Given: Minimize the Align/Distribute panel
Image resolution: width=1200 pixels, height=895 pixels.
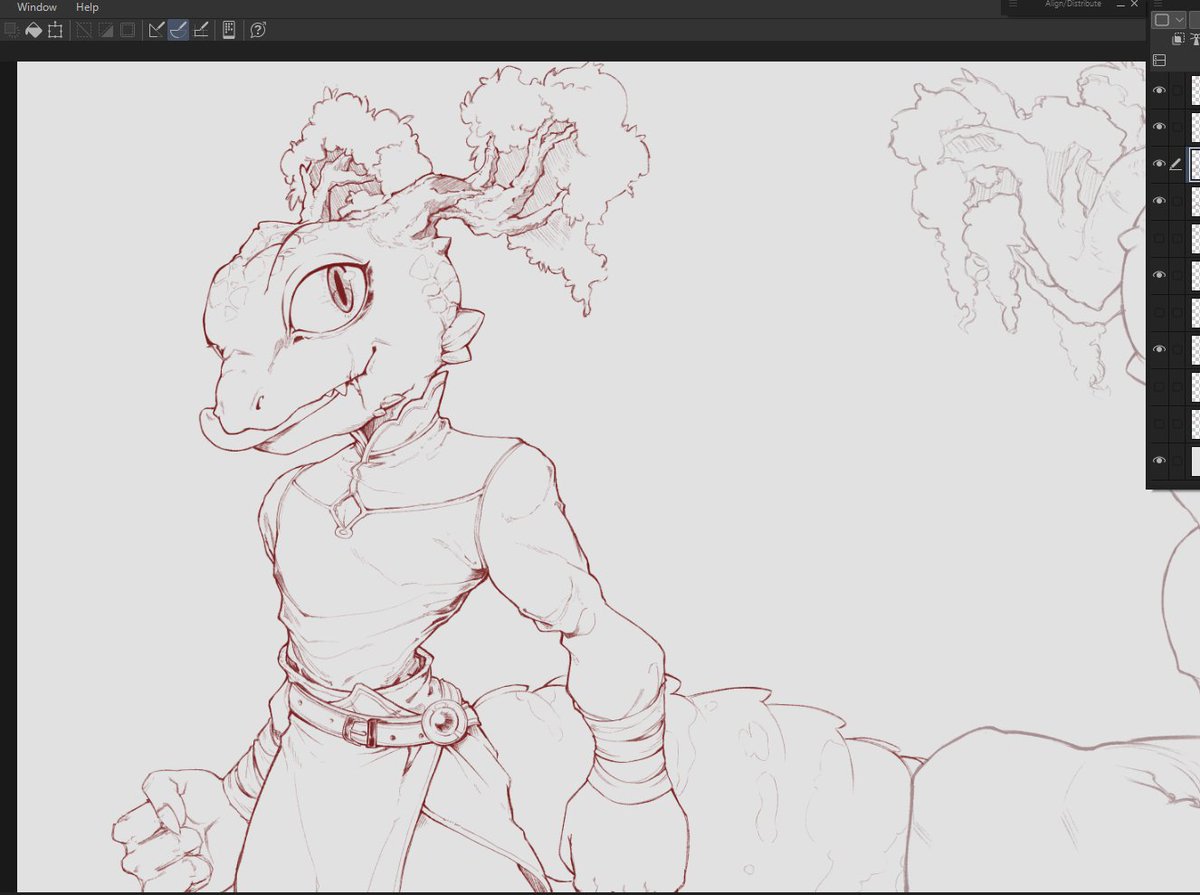Looking at the screenshot, I should coord(1121,5).
